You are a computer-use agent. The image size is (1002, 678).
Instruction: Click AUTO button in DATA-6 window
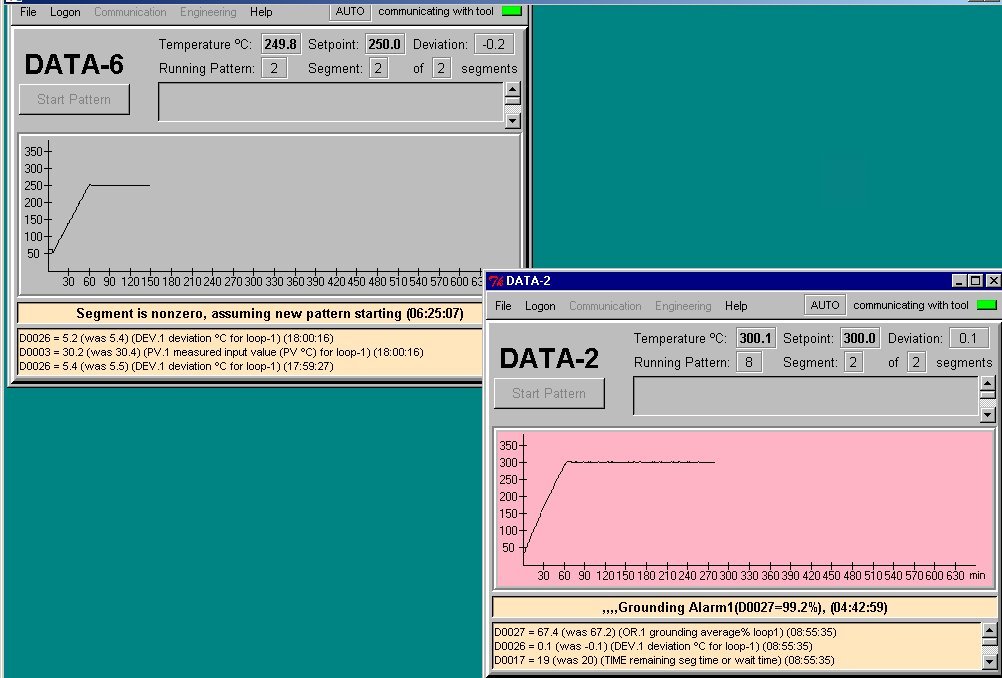tap(350, 11)
